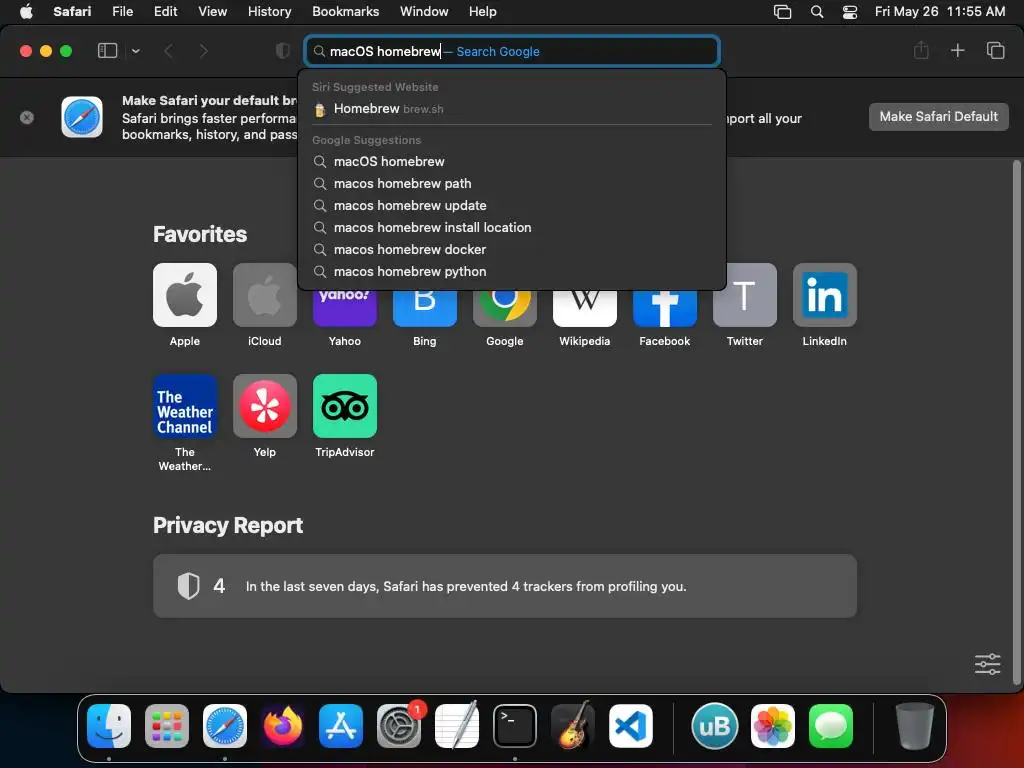Open Firefox from the Dock
Viewport: 1024px width, 768px height.
tap(283, 726)
